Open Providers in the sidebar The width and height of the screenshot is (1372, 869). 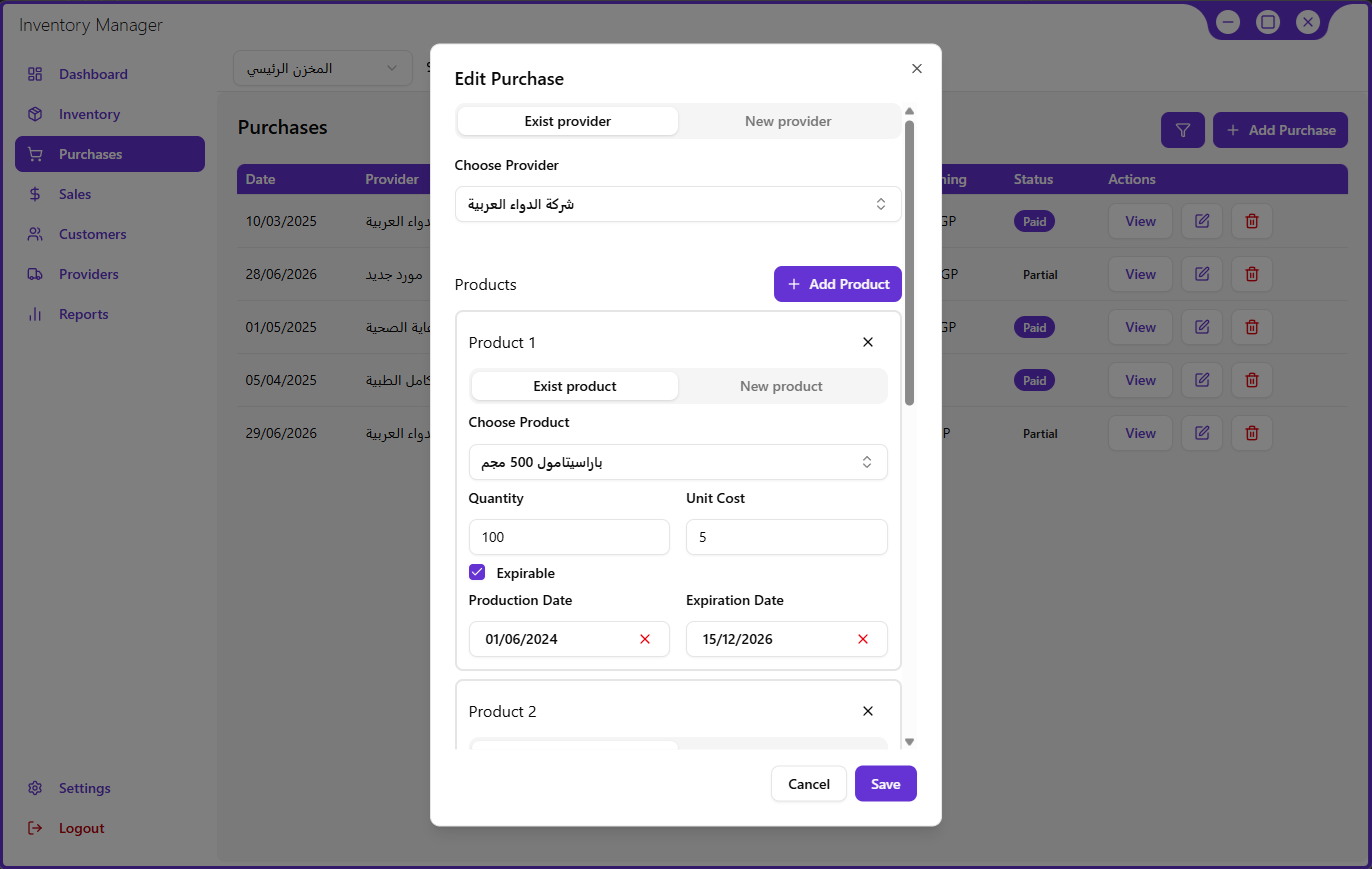(110, 274)
